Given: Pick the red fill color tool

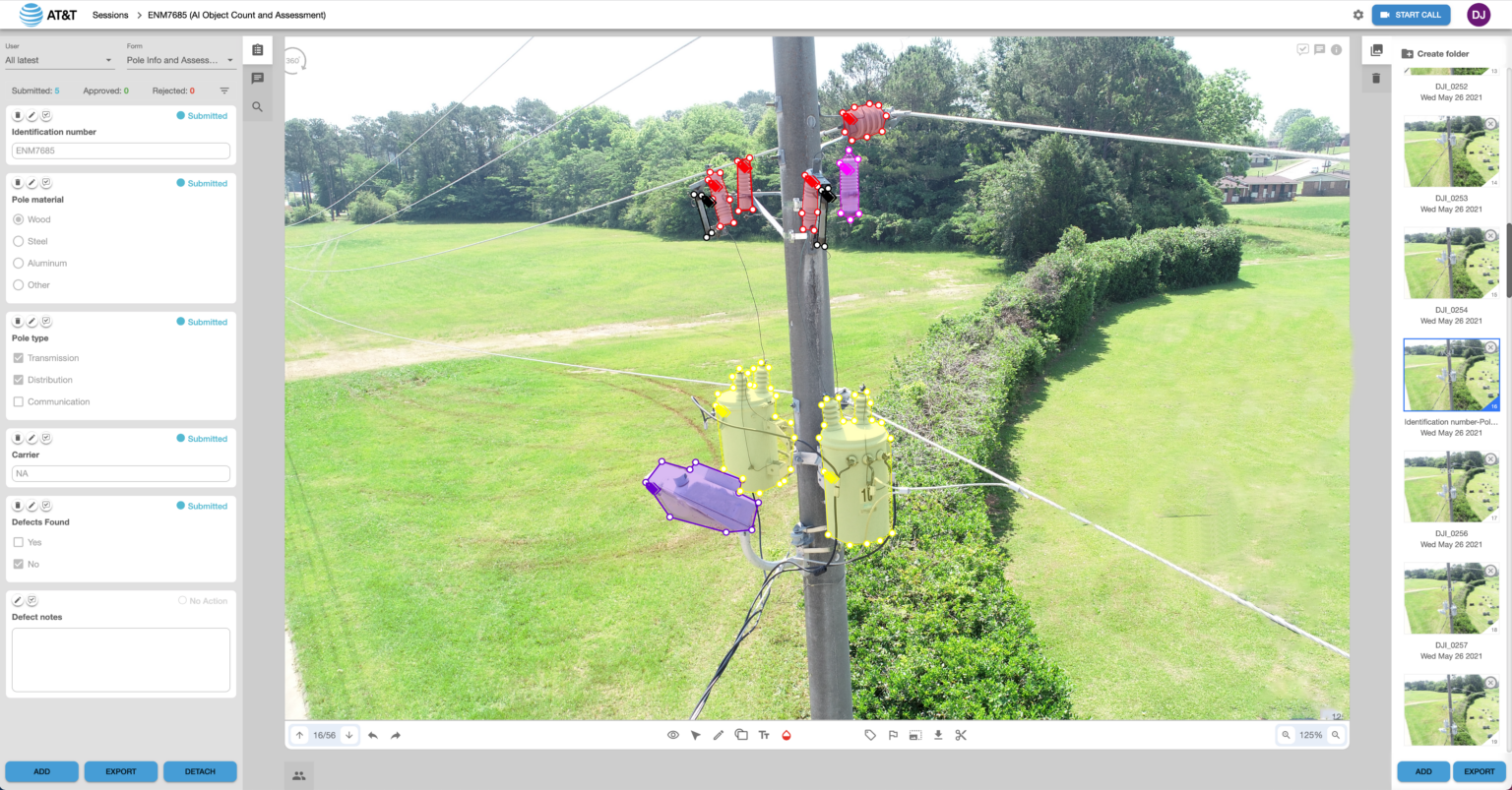Looking at the screenshot, I should pyautogui.click(x=786, y=735).
